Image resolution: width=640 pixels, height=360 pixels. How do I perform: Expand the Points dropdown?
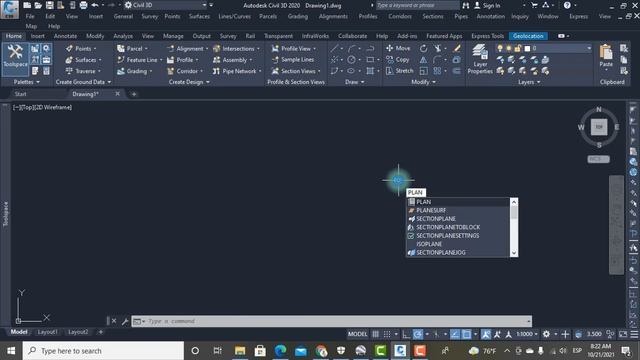point(95,49)
